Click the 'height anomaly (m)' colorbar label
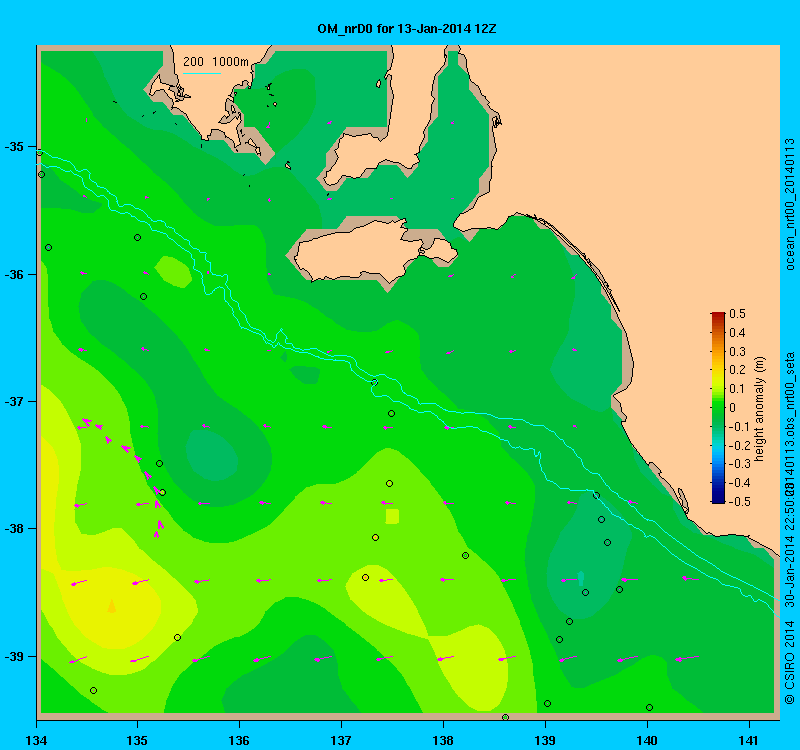 tap(760, 409)
